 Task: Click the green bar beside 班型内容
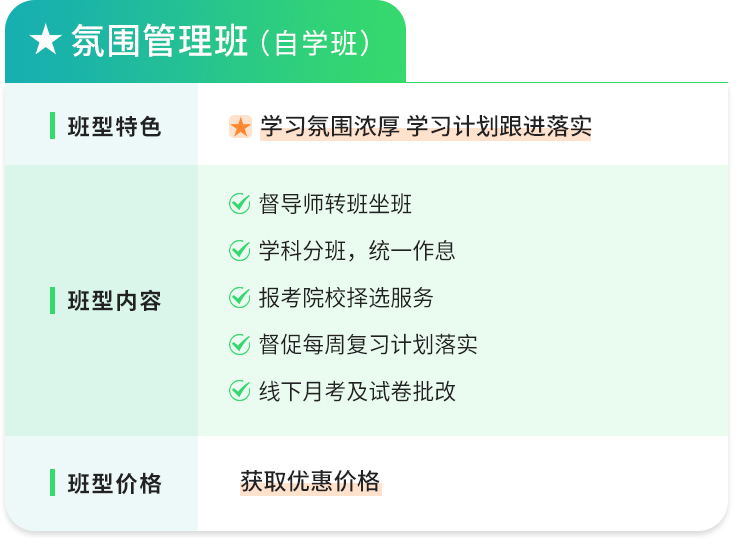(x=52, y=300)
